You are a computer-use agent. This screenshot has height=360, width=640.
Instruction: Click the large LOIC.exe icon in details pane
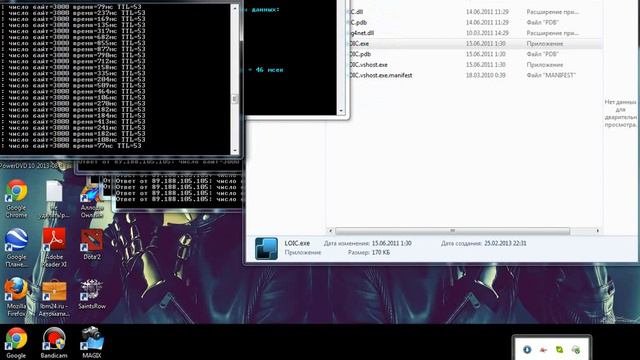(x=266, y=248)
